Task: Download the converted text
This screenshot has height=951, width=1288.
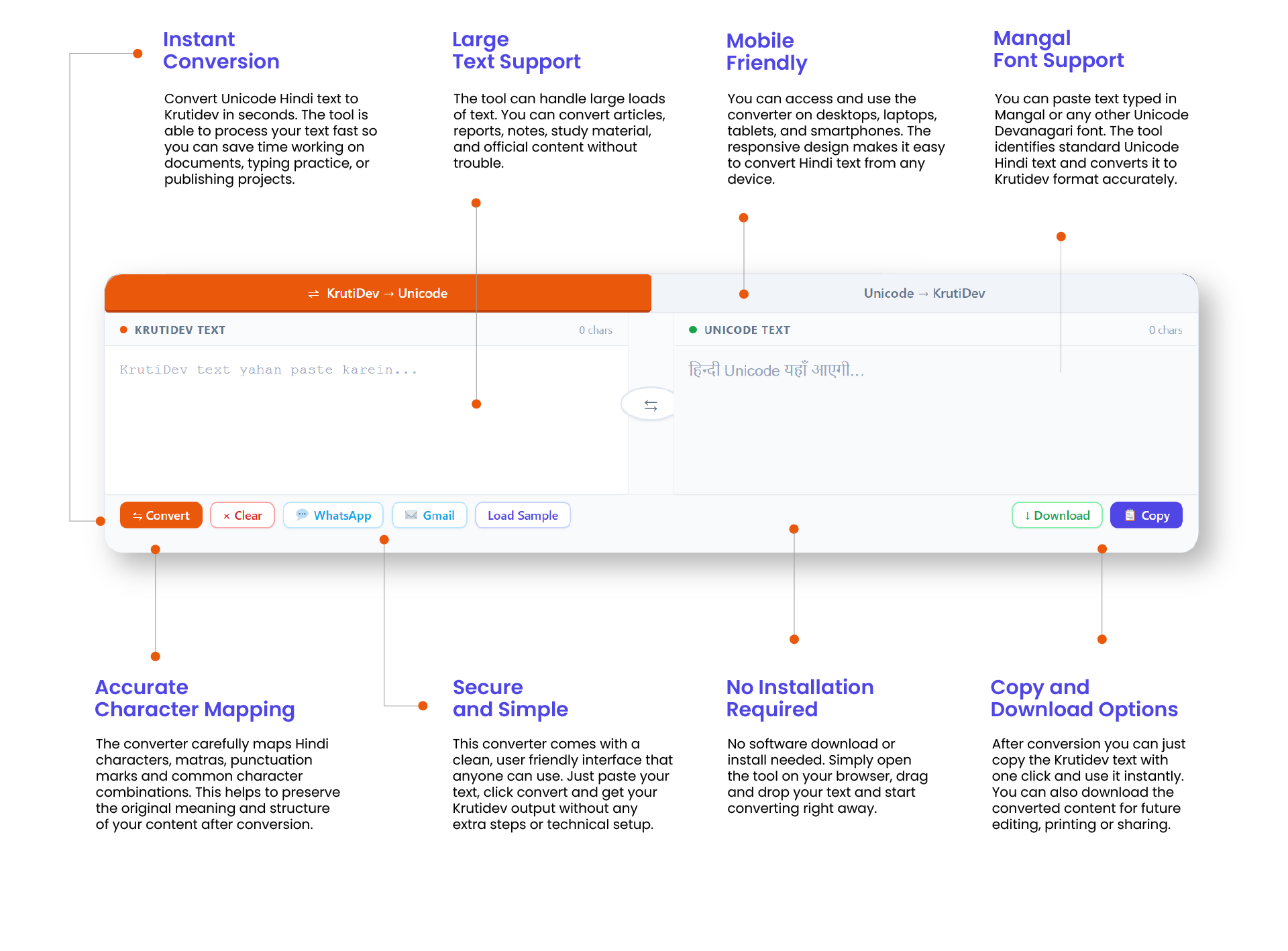Action: pyautogui.click(x=1057, y=515)
